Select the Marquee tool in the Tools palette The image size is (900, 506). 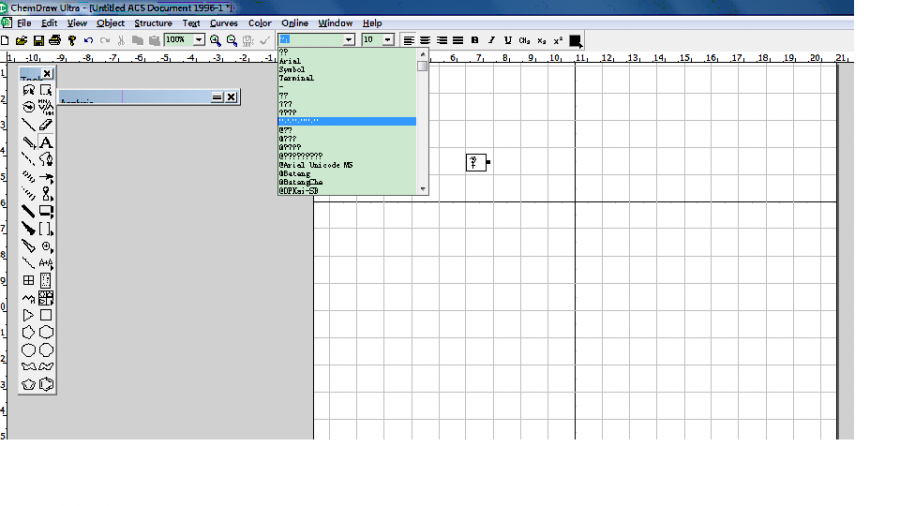coord(46,90)
